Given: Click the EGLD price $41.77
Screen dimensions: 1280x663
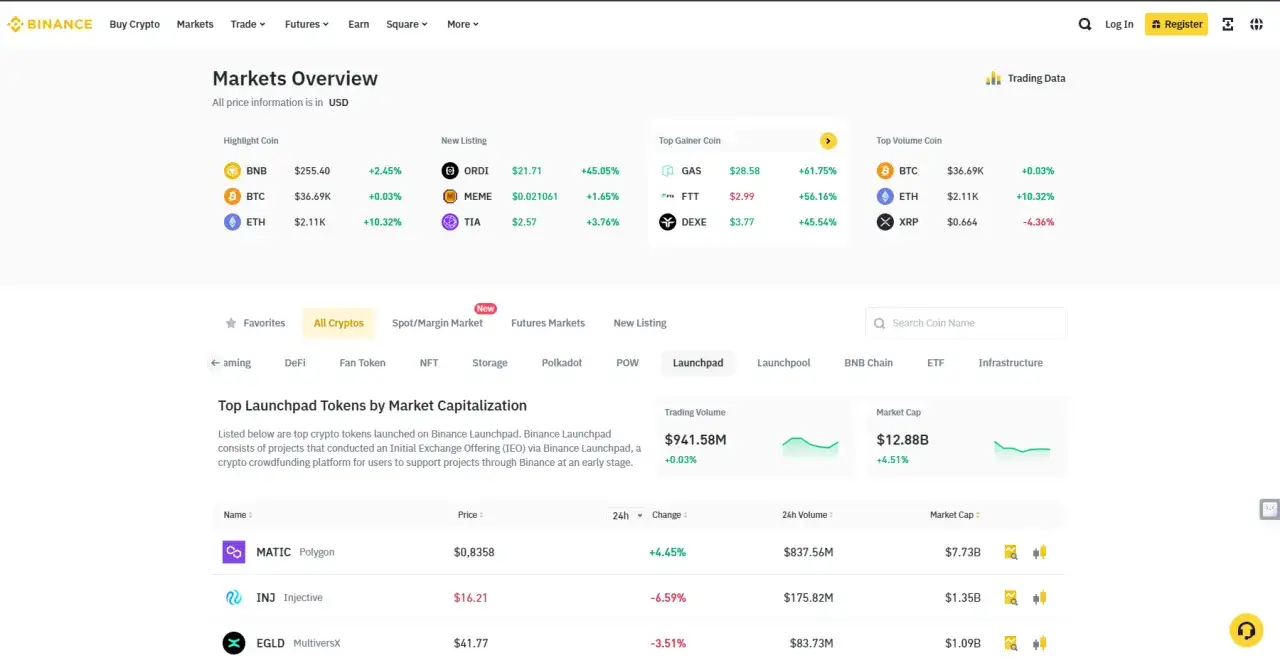Looking at the screenshot, I should tap(471, 643).
